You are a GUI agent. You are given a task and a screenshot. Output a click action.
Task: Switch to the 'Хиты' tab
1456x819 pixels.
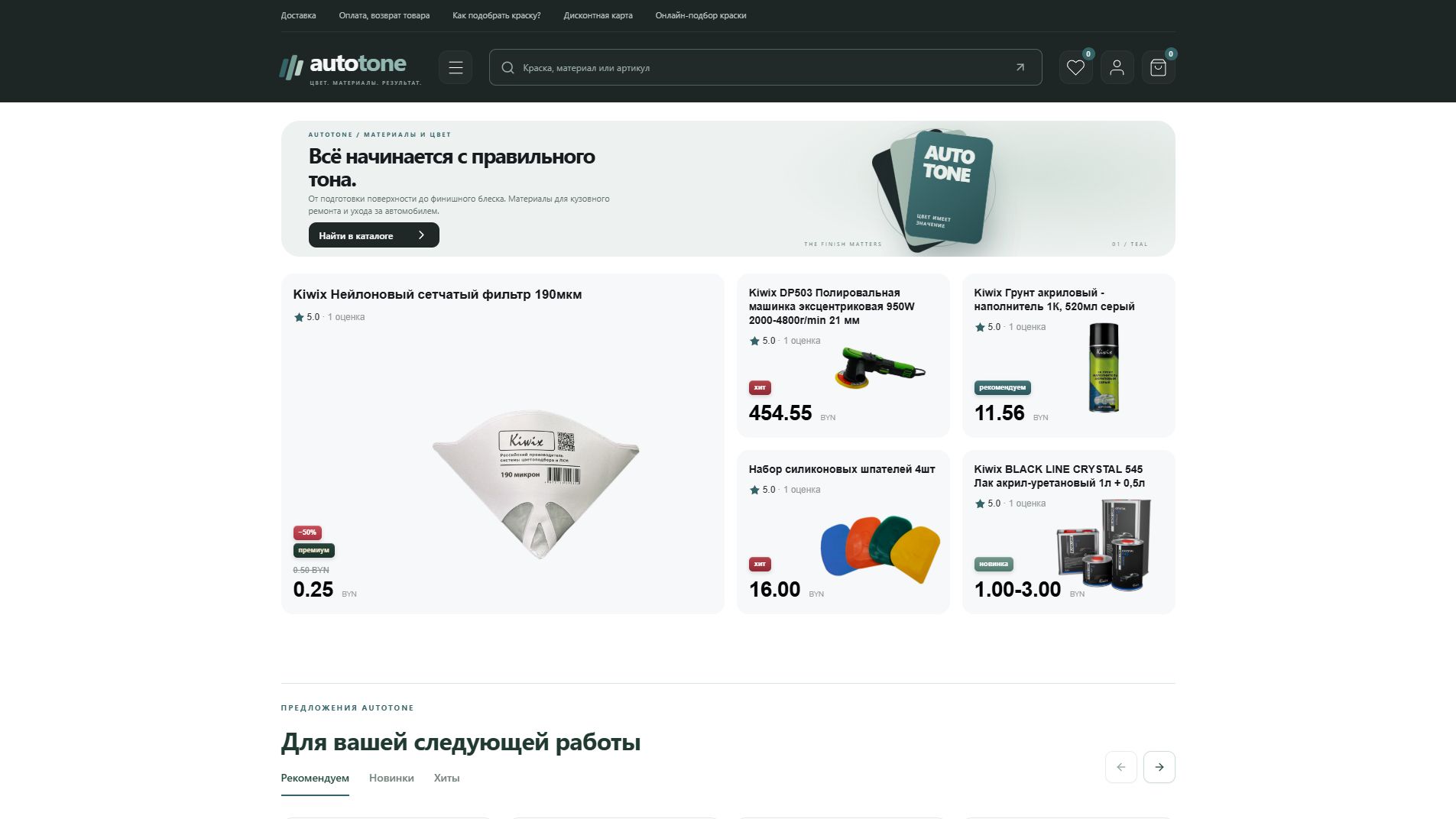(x=446, y=778)
